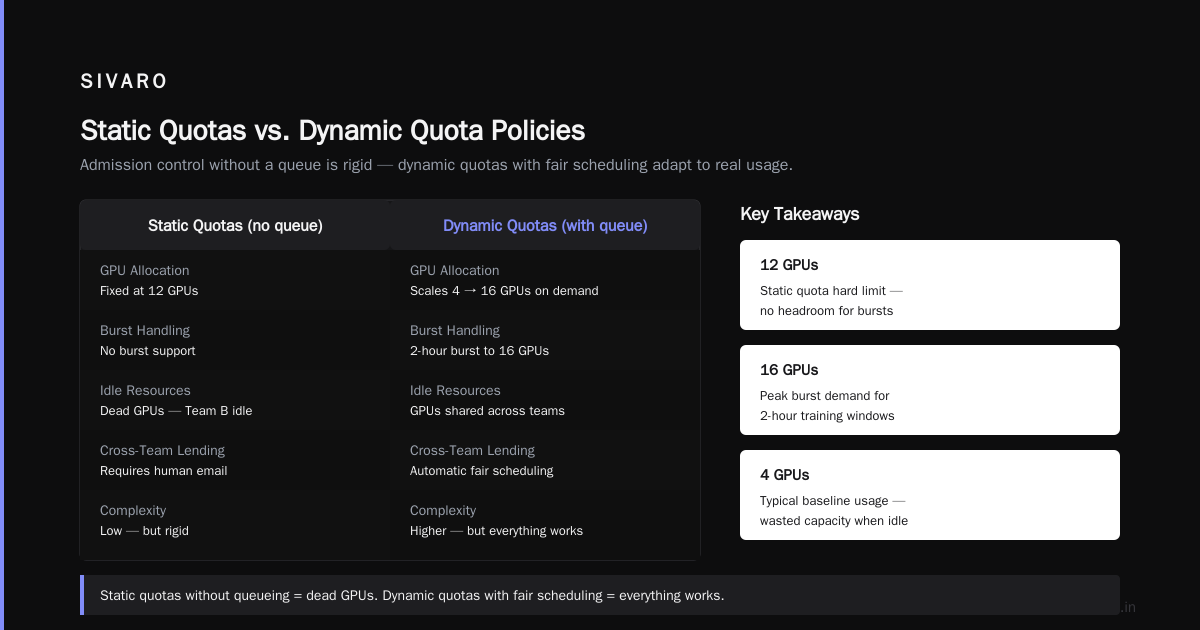Click 'Requires human email' cell
Viewport: 1200px width, 630px height.
[x=164, y=471]
